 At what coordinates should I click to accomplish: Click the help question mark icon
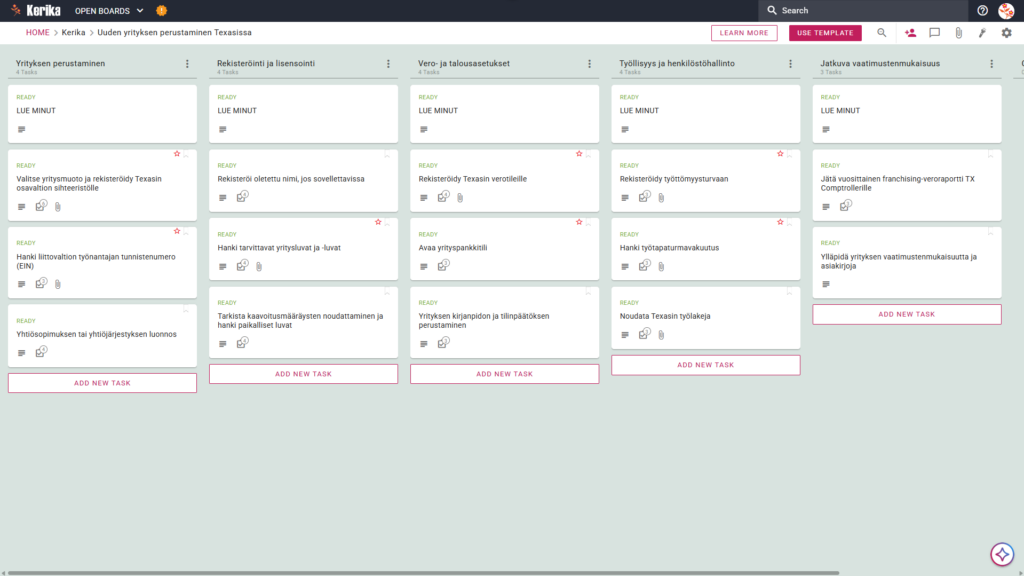tap(982, 10)
